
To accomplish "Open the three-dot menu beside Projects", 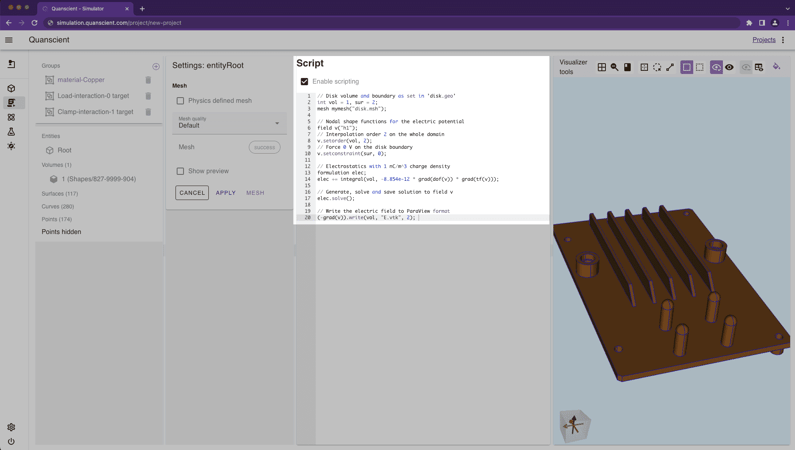I will 783,40.
